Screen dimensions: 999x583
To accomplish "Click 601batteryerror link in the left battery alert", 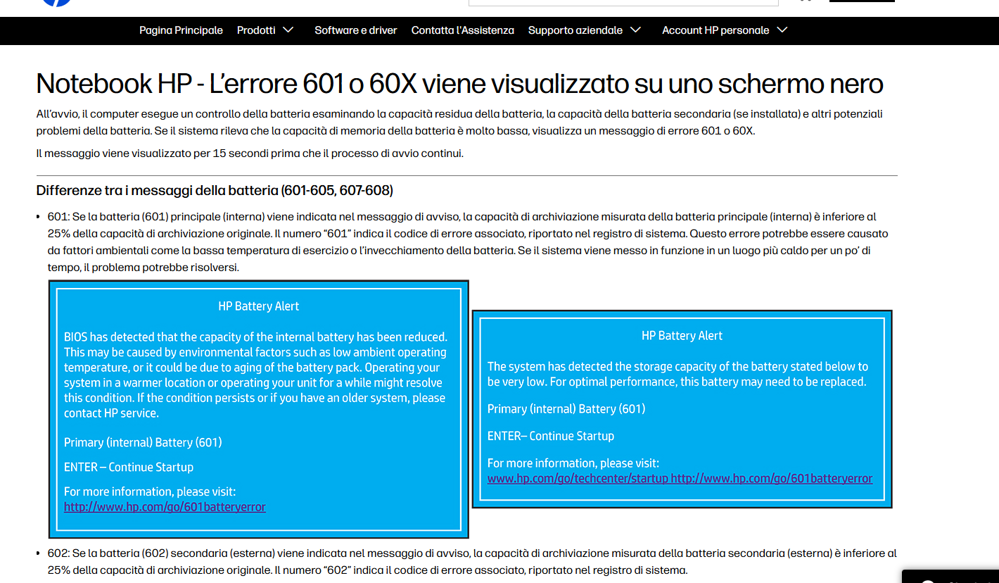I will pos(164,507).
